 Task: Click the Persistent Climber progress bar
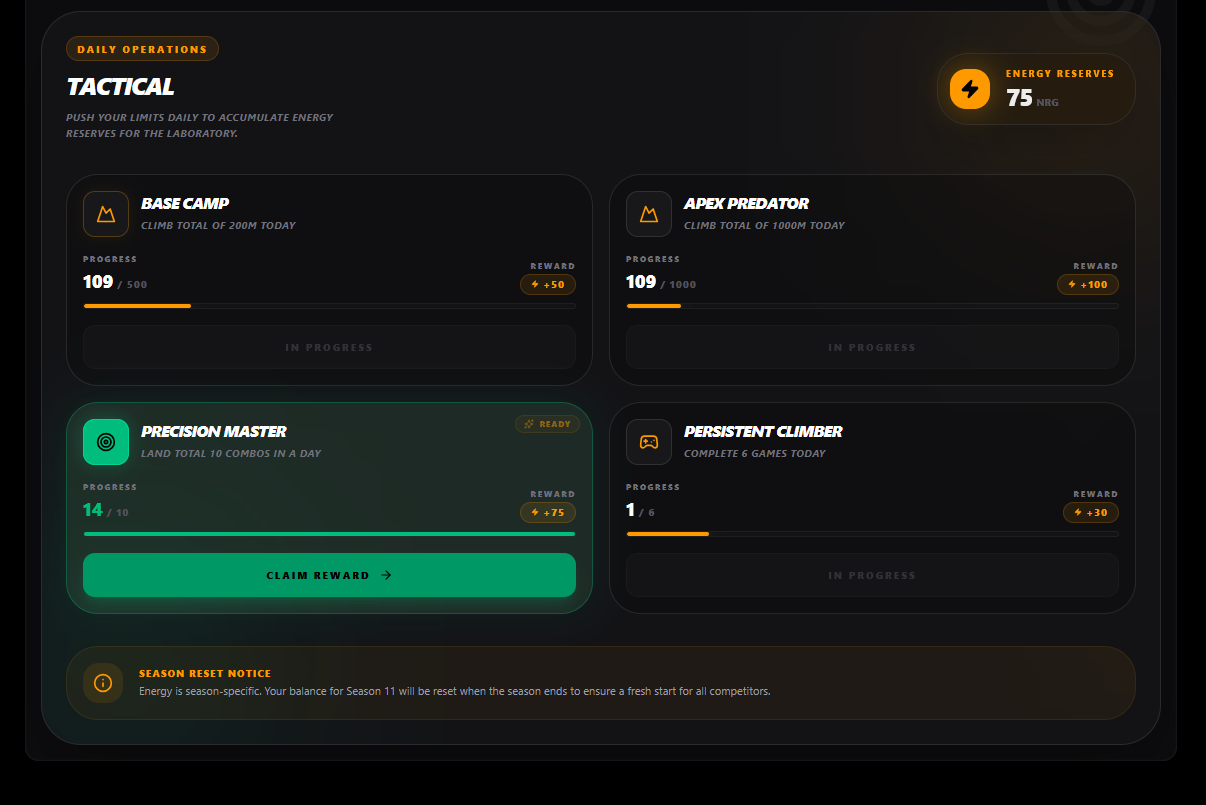tap(872, 534)
